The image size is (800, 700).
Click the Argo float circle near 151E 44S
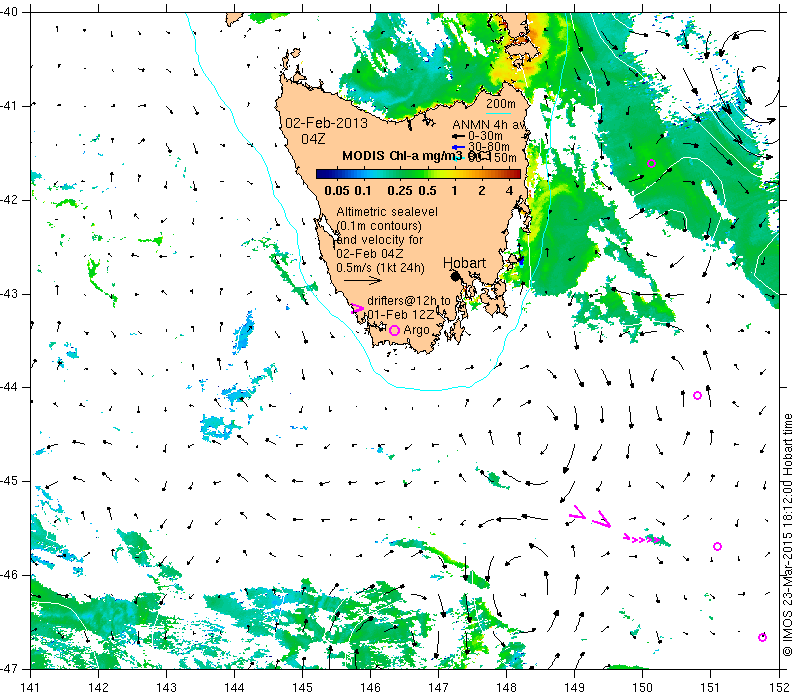click(697, 395)
